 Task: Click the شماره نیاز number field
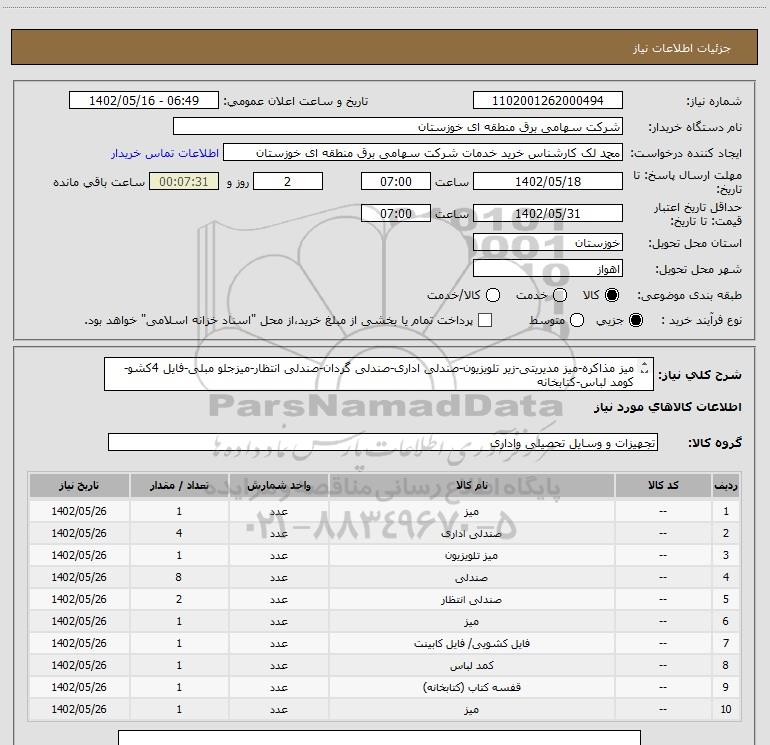click(547, 101)
